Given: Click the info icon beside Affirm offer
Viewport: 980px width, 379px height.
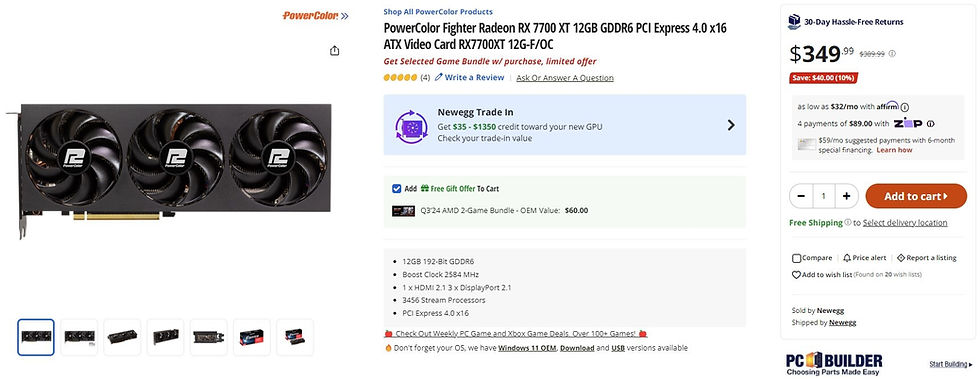Looking at the screenshot, I should [904, 107].
